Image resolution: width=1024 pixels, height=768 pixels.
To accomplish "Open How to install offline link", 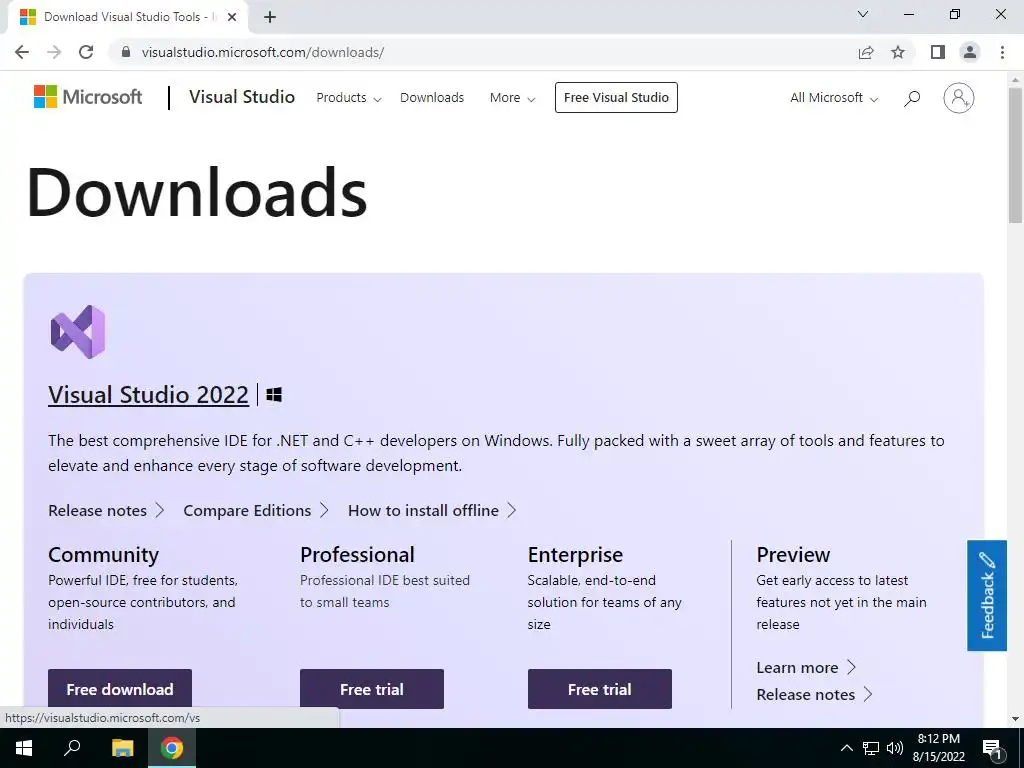I will [432, 511].
